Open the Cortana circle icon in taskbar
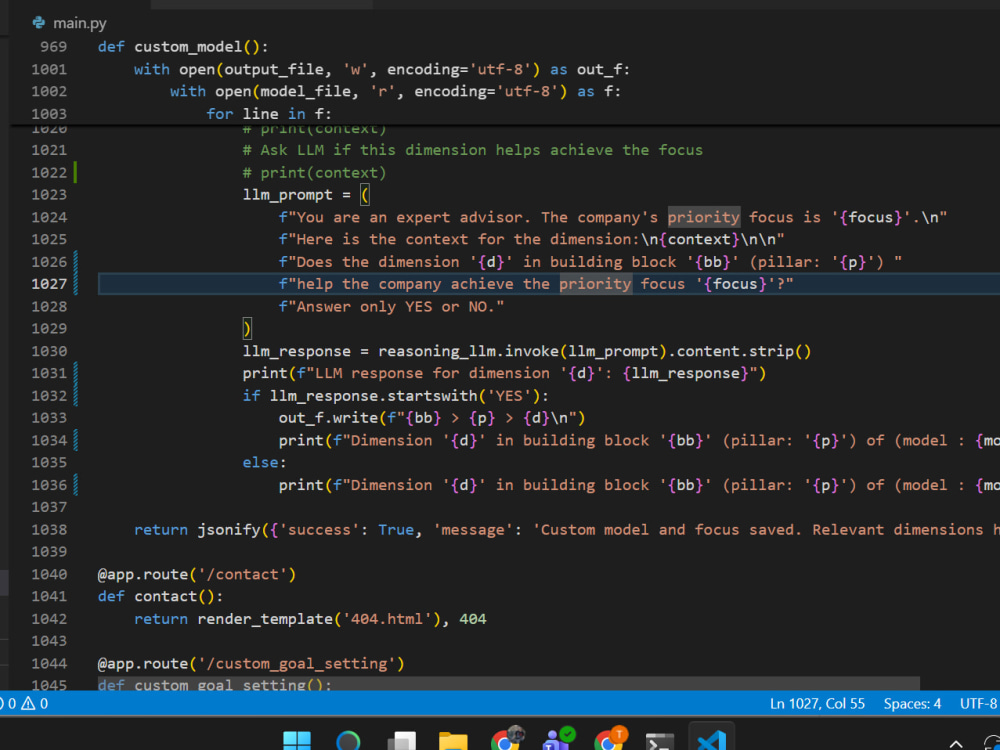This screenshot has height=750, width=1000. point(348,742)
